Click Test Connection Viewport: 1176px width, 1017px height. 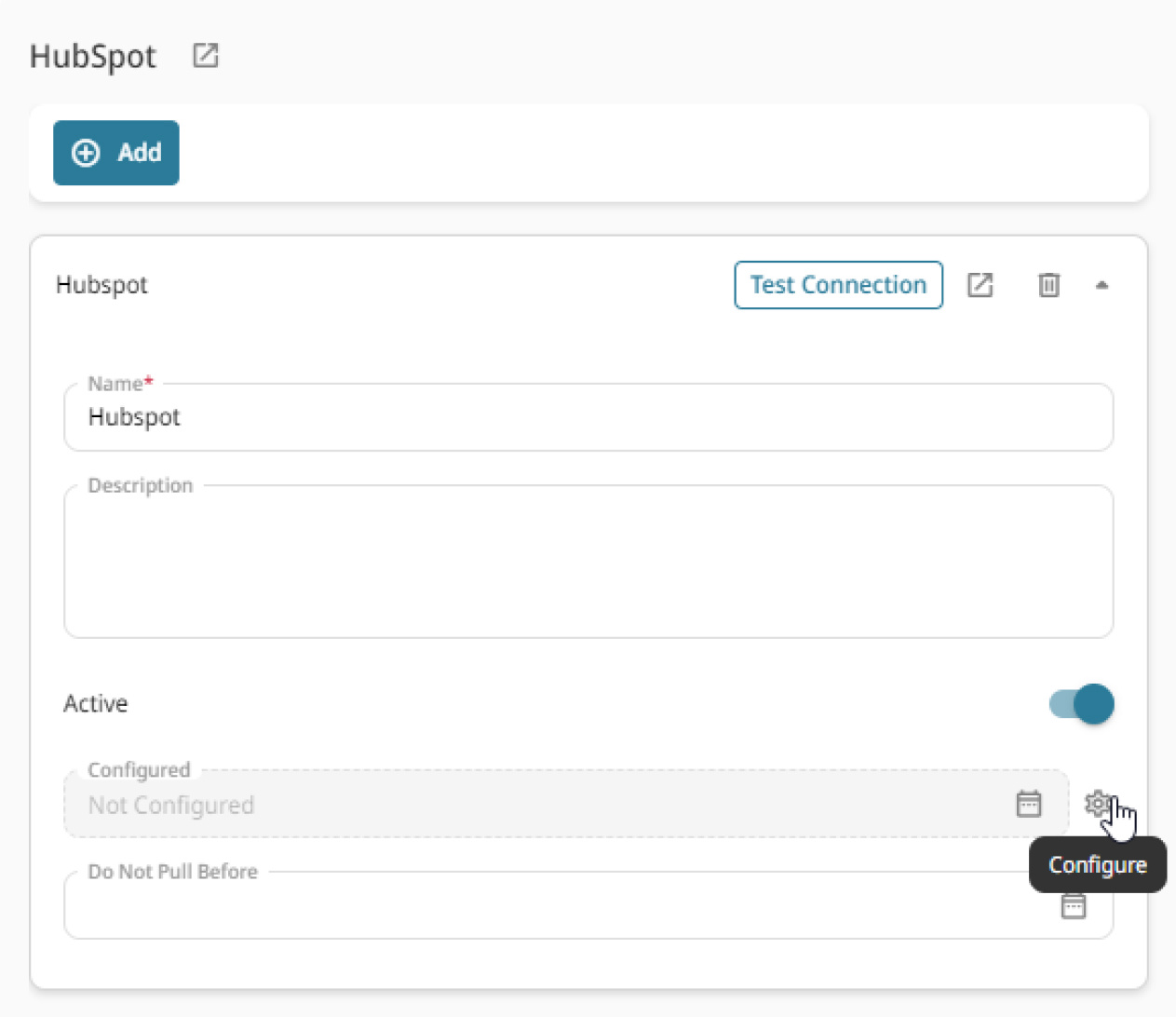pyautogui.click(x=837, y=285)
